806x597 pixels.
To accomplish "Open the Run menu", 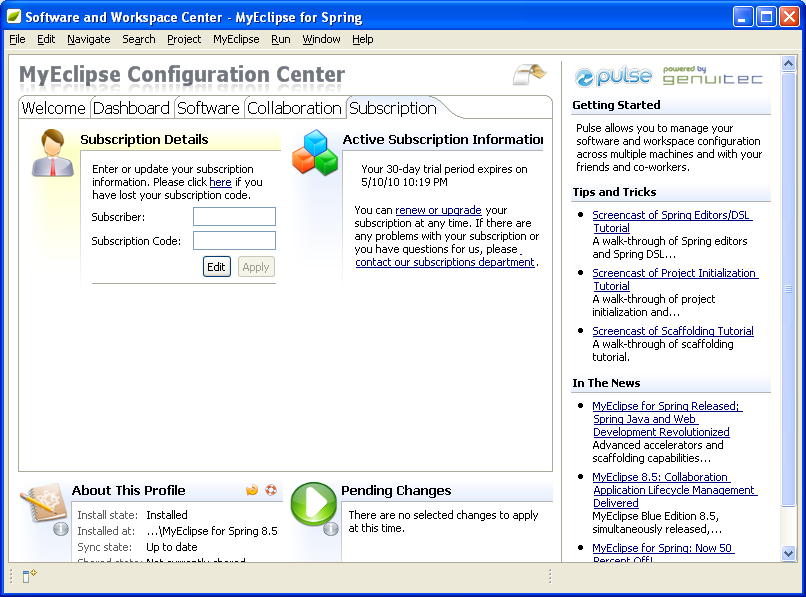I will point(281,39).
